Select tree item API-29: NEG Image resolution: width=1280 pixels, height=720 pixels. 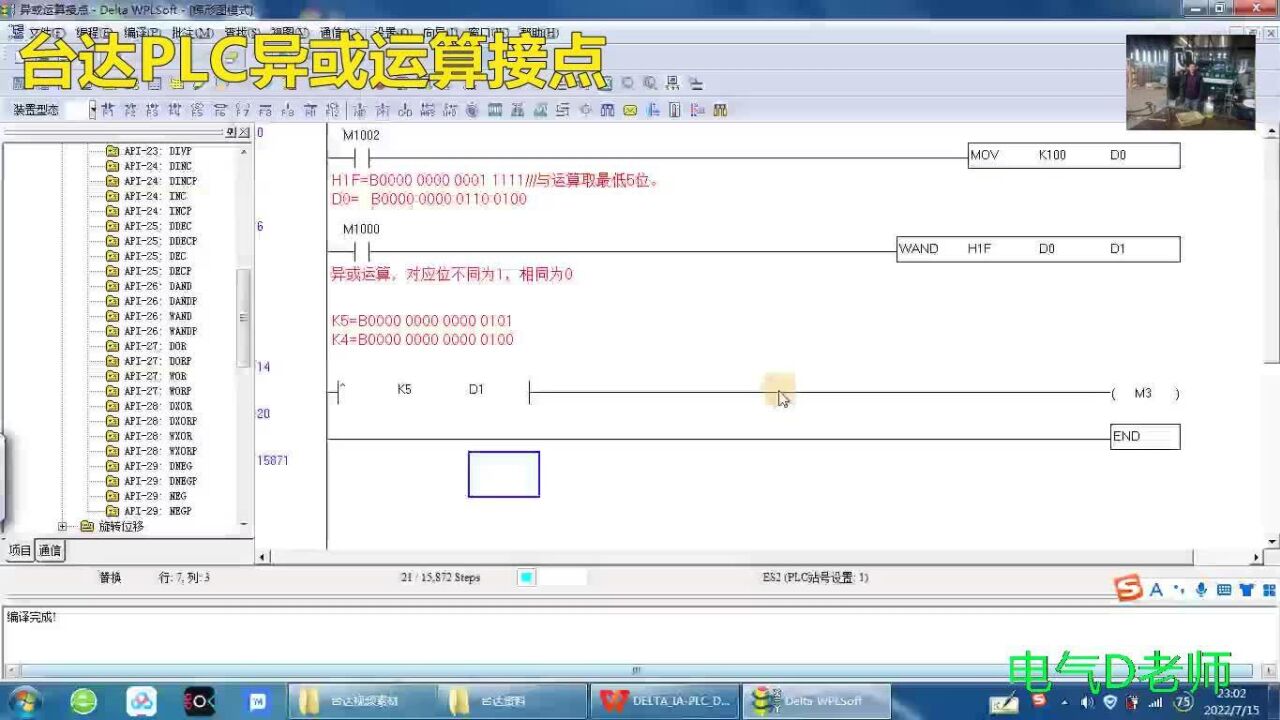(155, 496)
